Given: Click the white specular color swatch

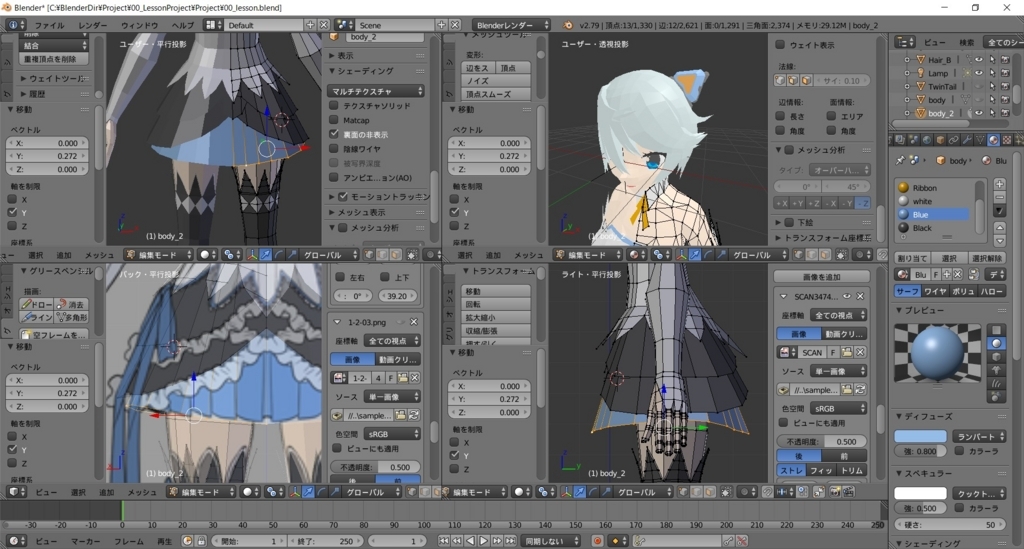Looking at the screenshot, I should pyautogui.click(x=920, y=493).
